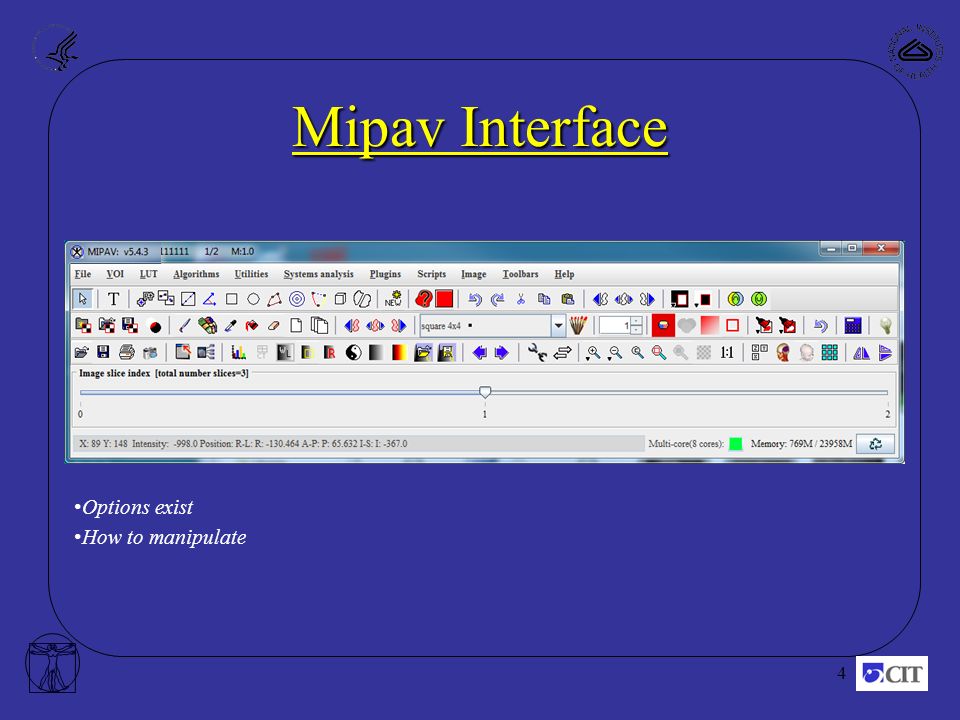This screenshot has width=960, height=720.
Task: Print the image with printer icon
Action: click(x=127, y=352)
